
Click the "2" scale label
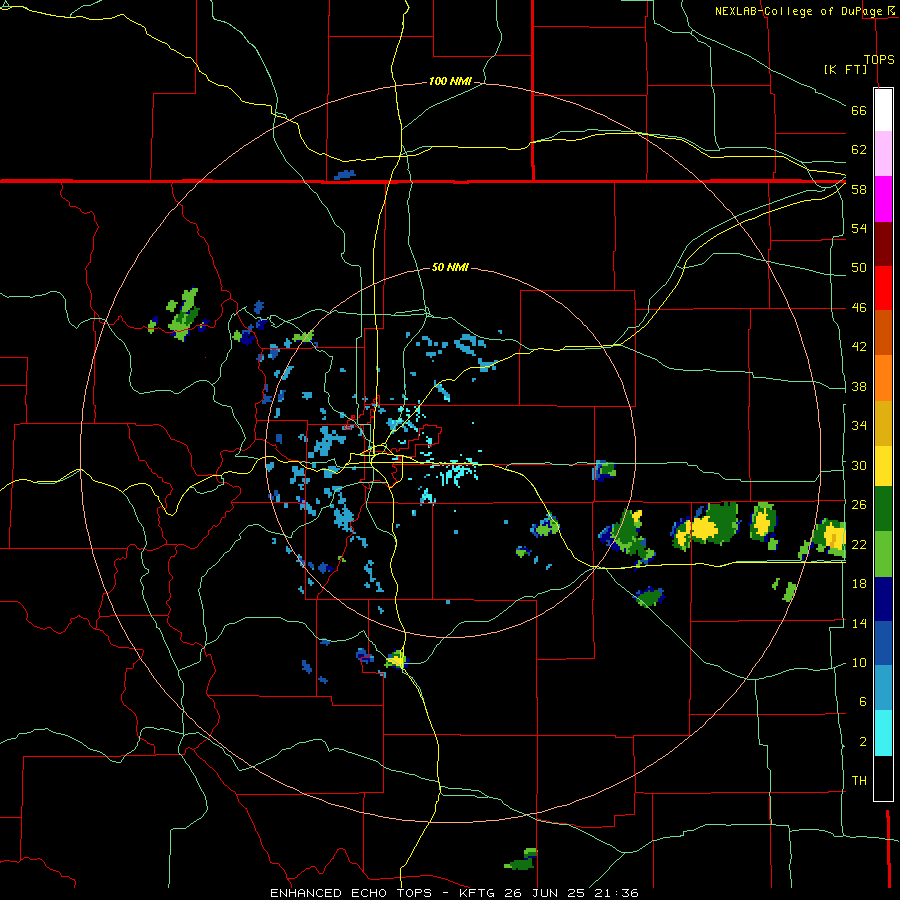[x=862, y=742]
